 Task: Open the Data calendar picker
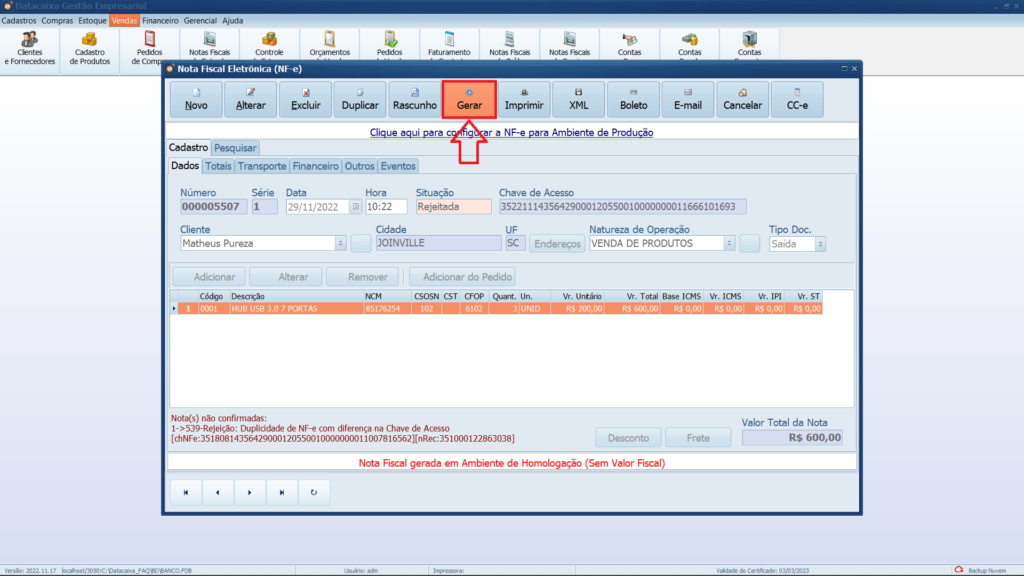[354, 207]
